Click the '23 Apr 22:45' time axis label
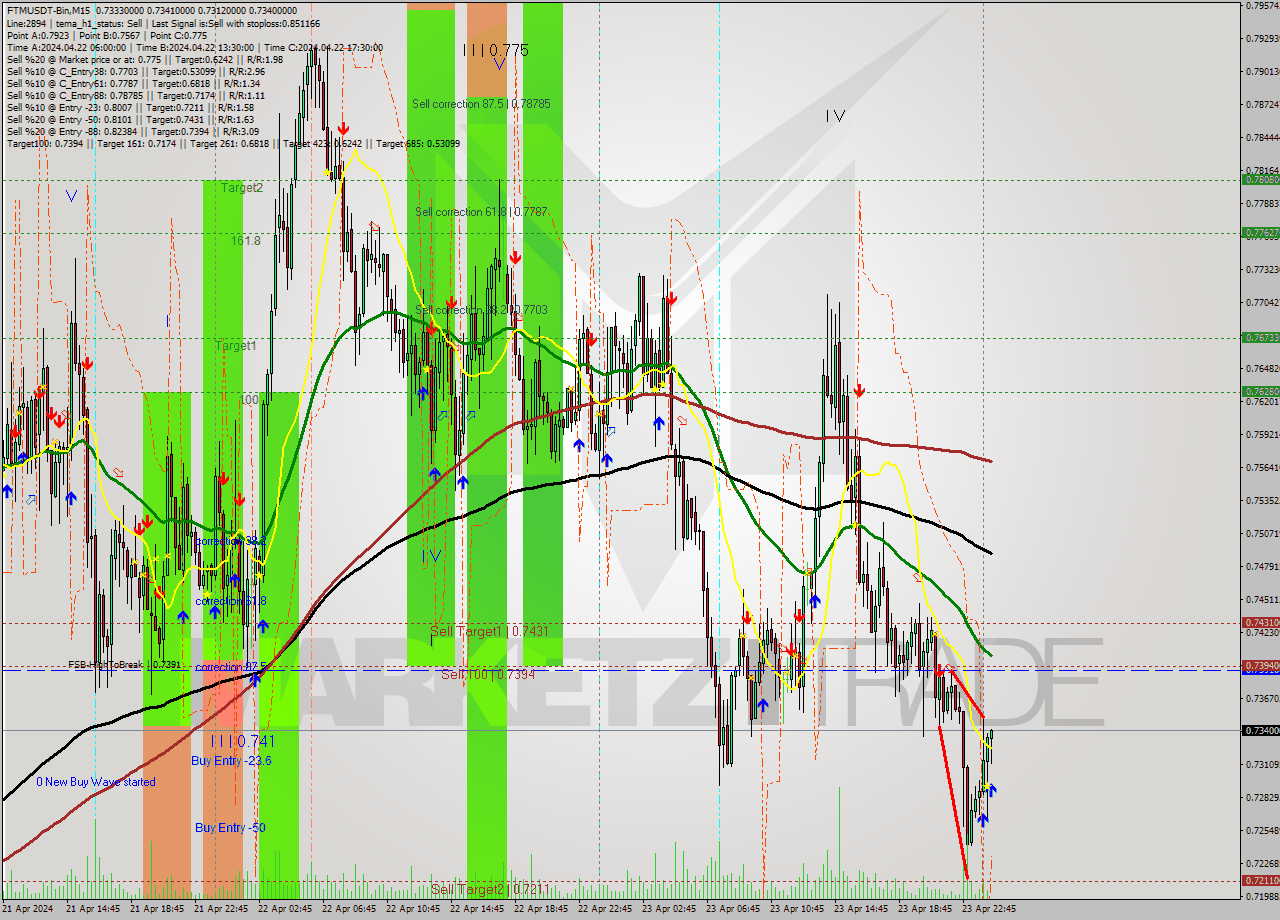Viewport: 1280px width, 920px height. coord(989,909)
